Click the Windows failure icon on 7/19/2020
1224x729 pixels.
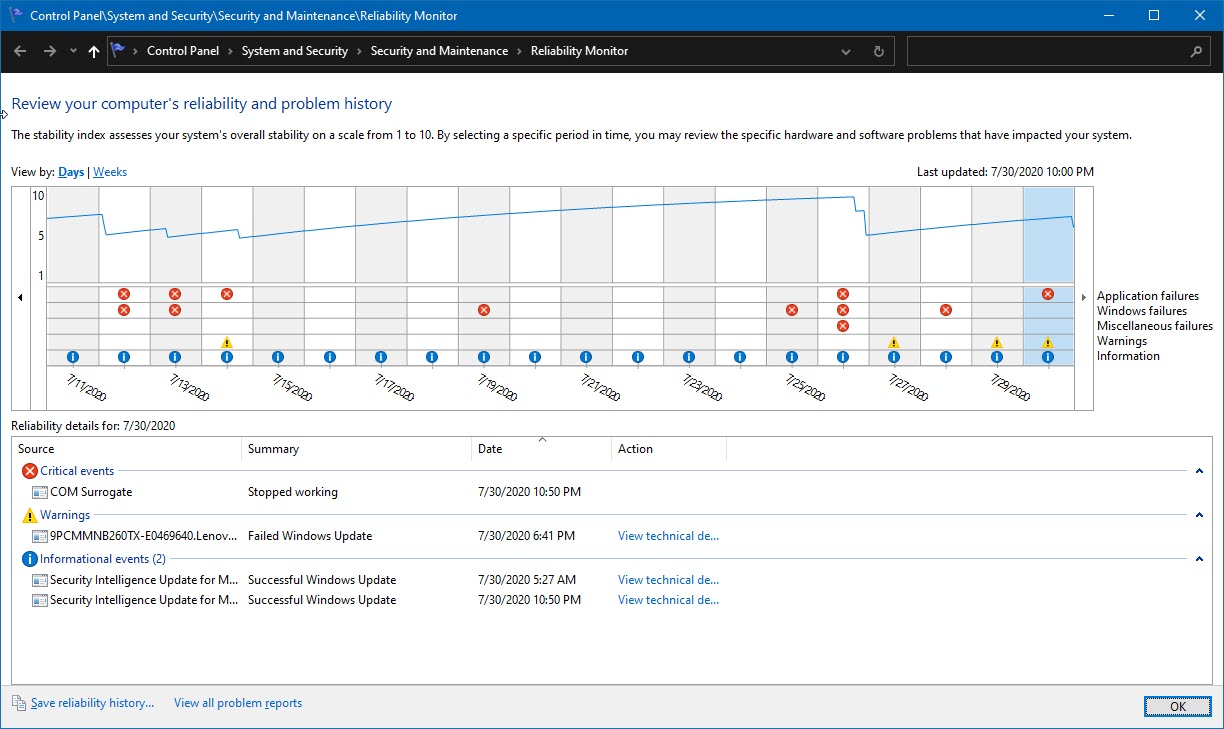pos(484,310)
